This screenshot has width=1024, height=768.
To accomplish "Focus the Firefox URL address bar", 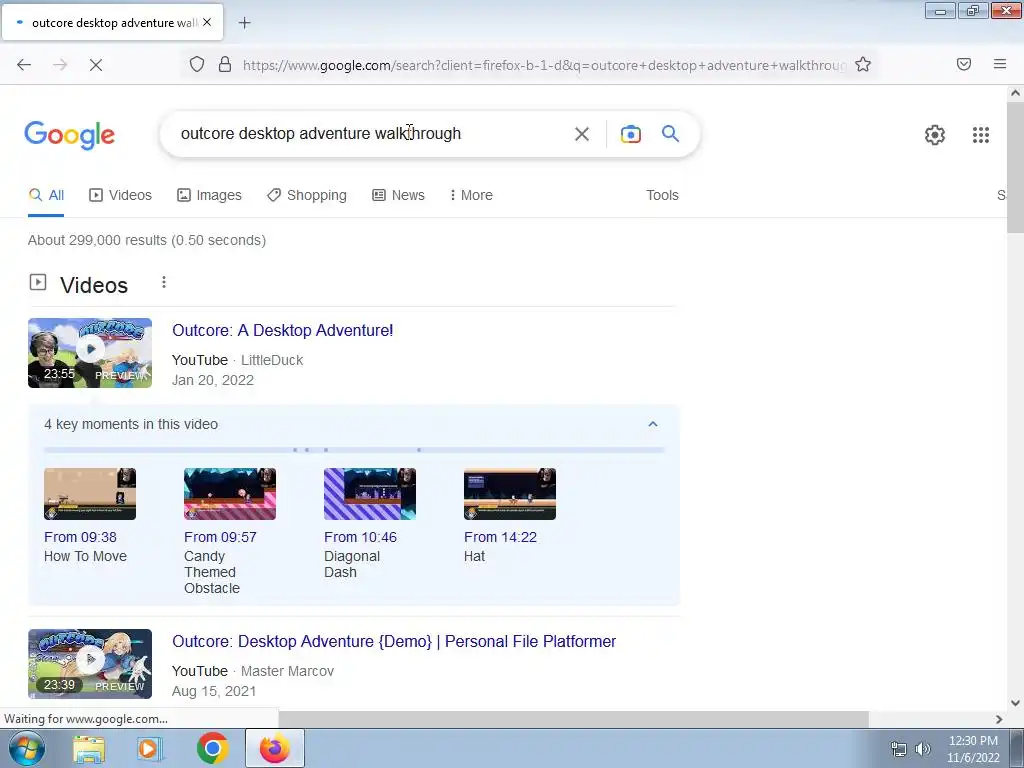I will click(543, 65).
